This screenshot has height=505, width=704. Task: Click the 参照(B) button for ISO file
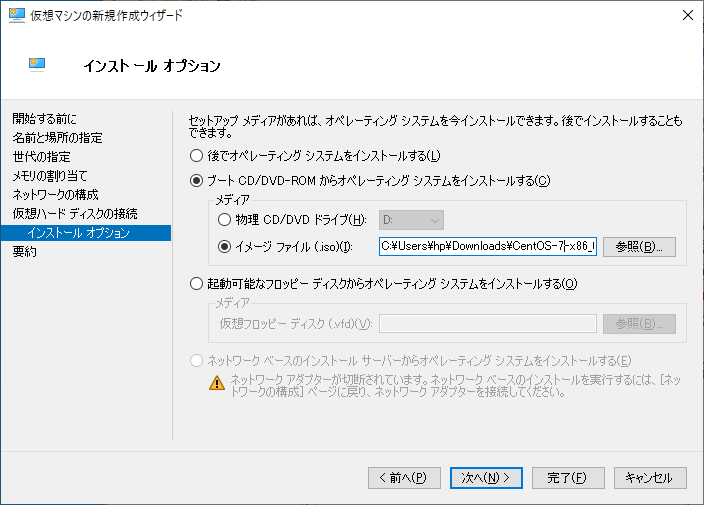coord(639,247)
